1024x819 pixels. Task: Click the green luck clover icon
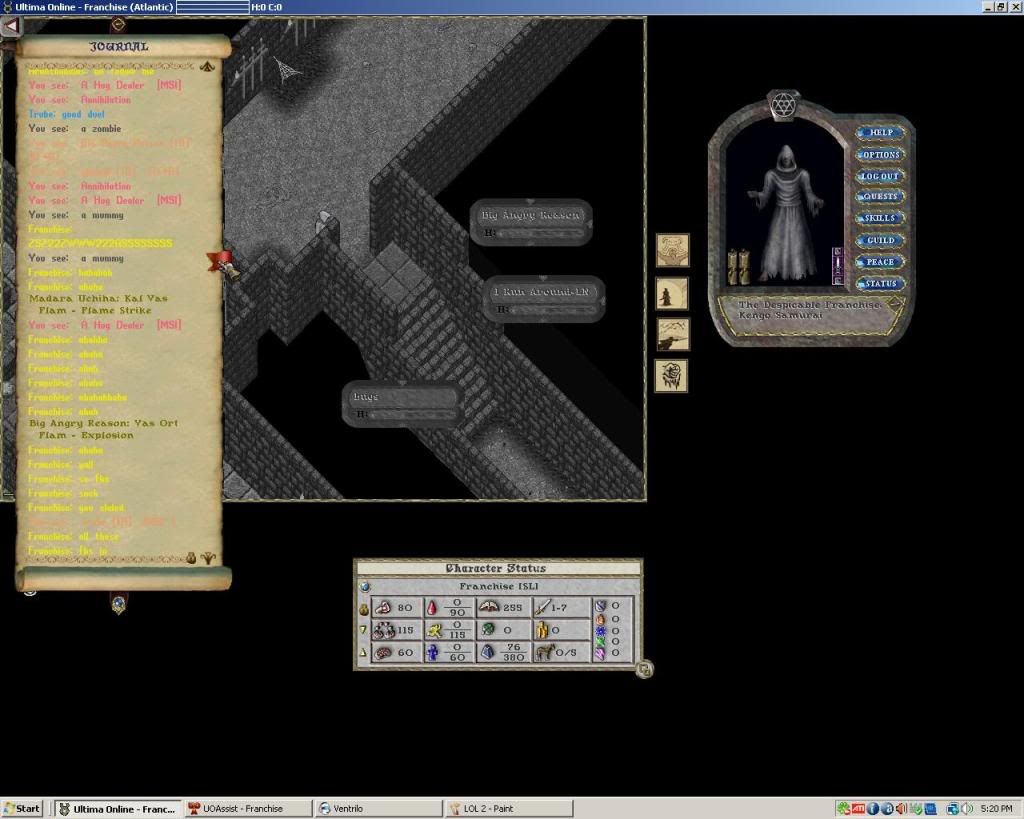pos(488,630)
